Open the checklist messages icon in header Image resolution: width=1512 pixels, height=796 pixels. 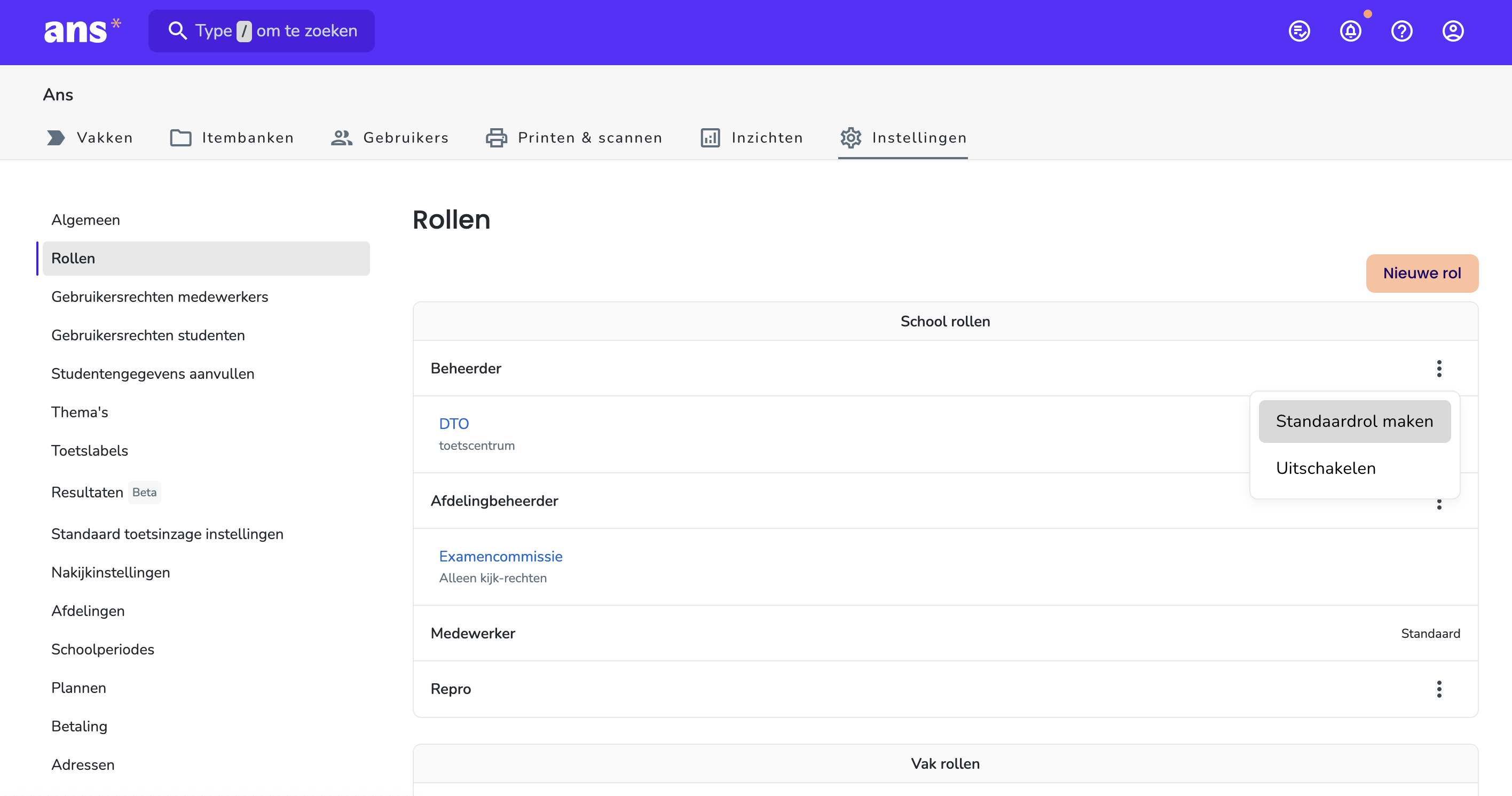(x=1299, y=31)
